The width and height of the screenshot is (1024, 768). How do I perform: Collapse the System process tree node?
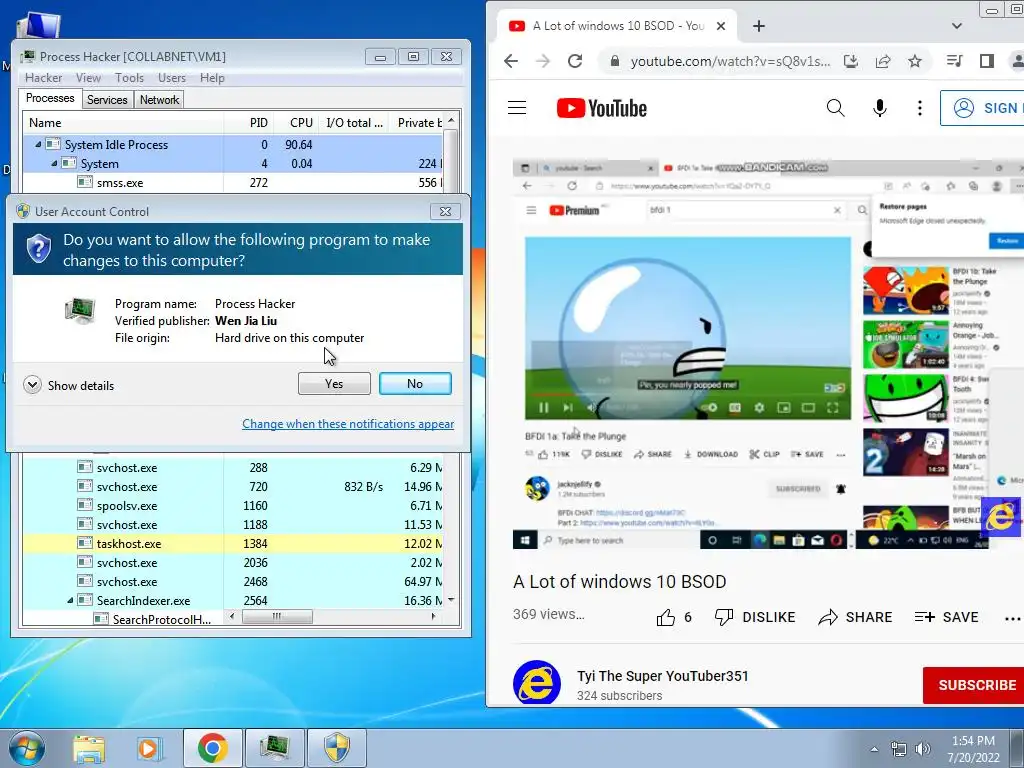[54, 164]
